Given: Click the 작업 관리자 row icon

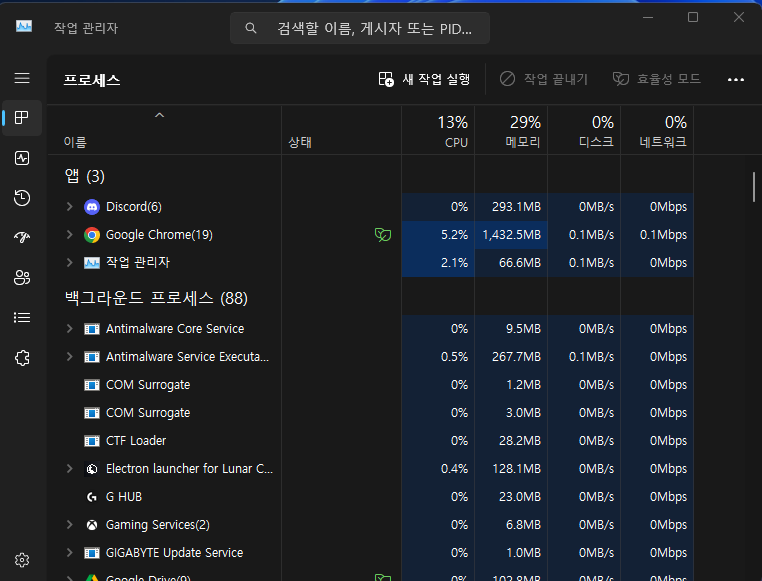Looking at the screenshot, I should click(92, 263).
